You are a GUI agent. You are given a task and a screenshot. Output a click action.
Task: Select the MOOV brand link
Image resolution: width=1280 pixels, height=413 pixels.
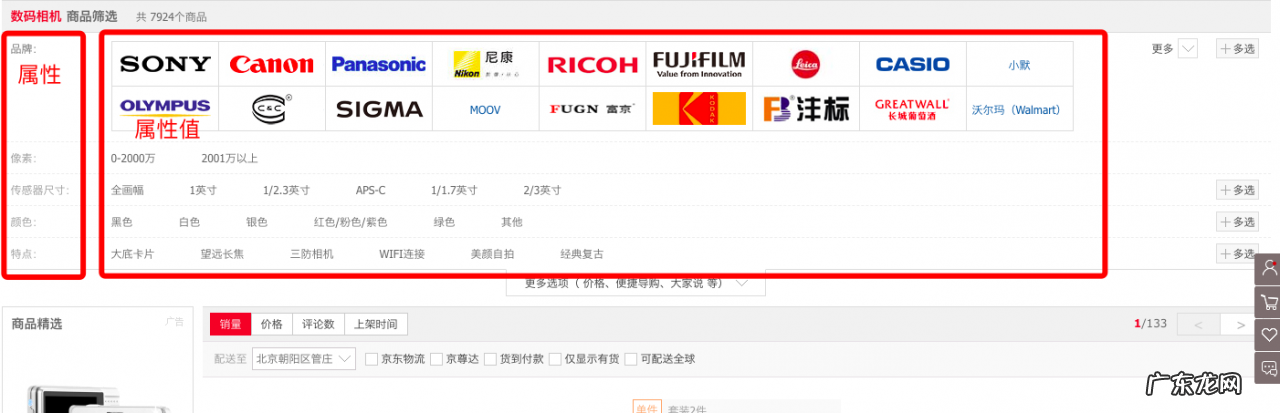[486, 110]
